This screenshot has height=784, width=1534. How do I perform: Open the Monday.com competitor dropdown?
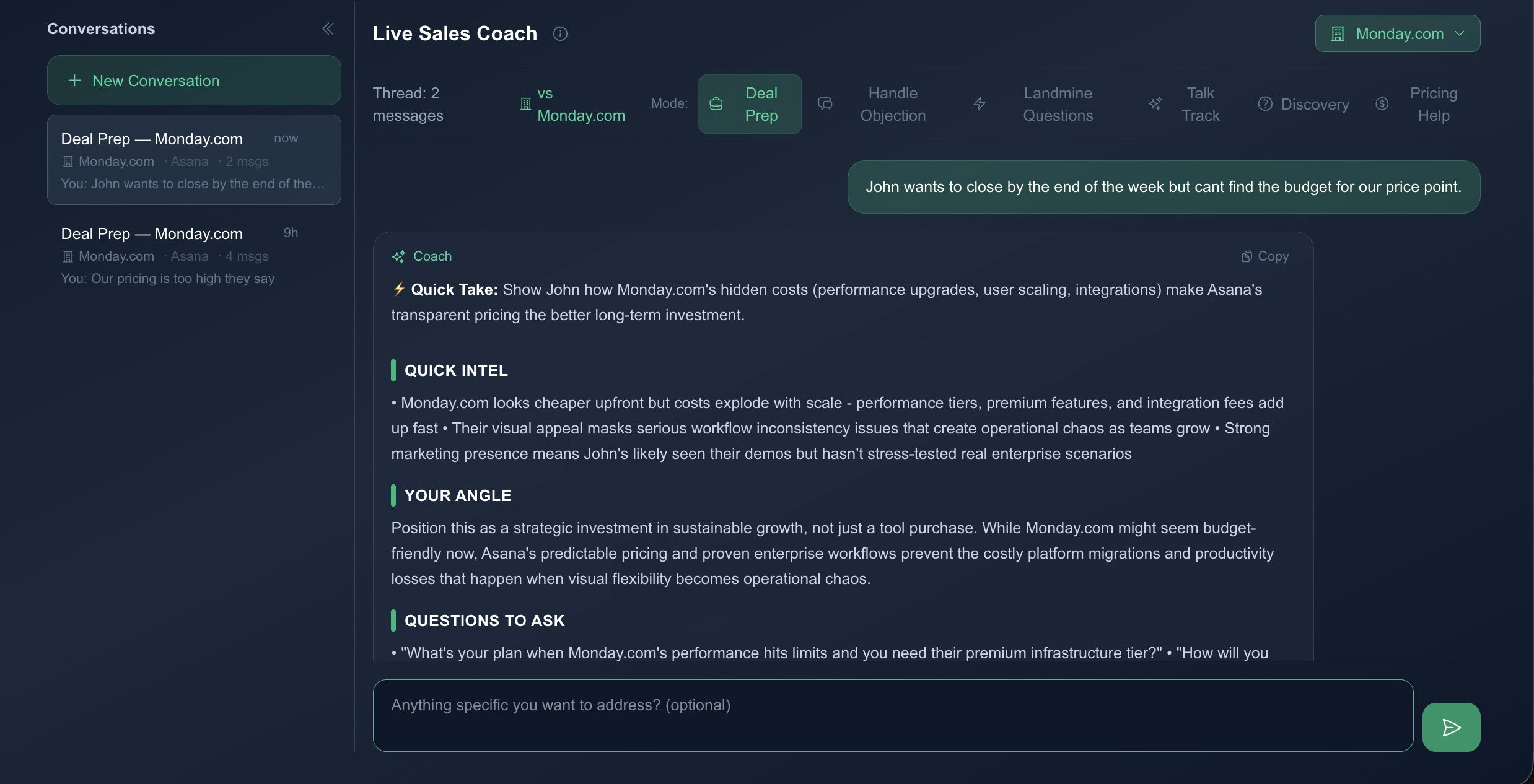point(1398,33)
